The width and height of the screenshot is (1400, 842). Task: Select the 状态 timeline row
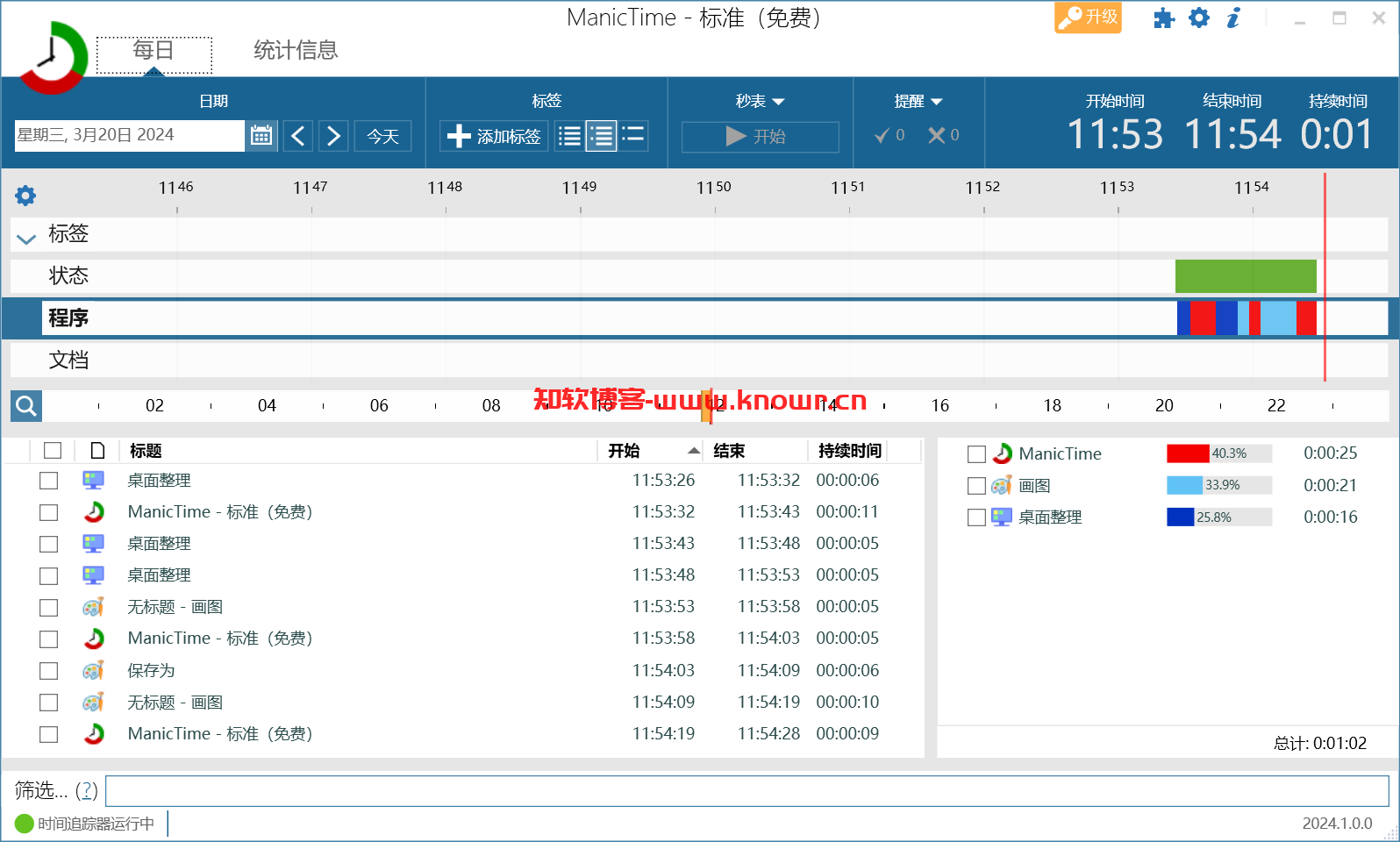point(698,275)
